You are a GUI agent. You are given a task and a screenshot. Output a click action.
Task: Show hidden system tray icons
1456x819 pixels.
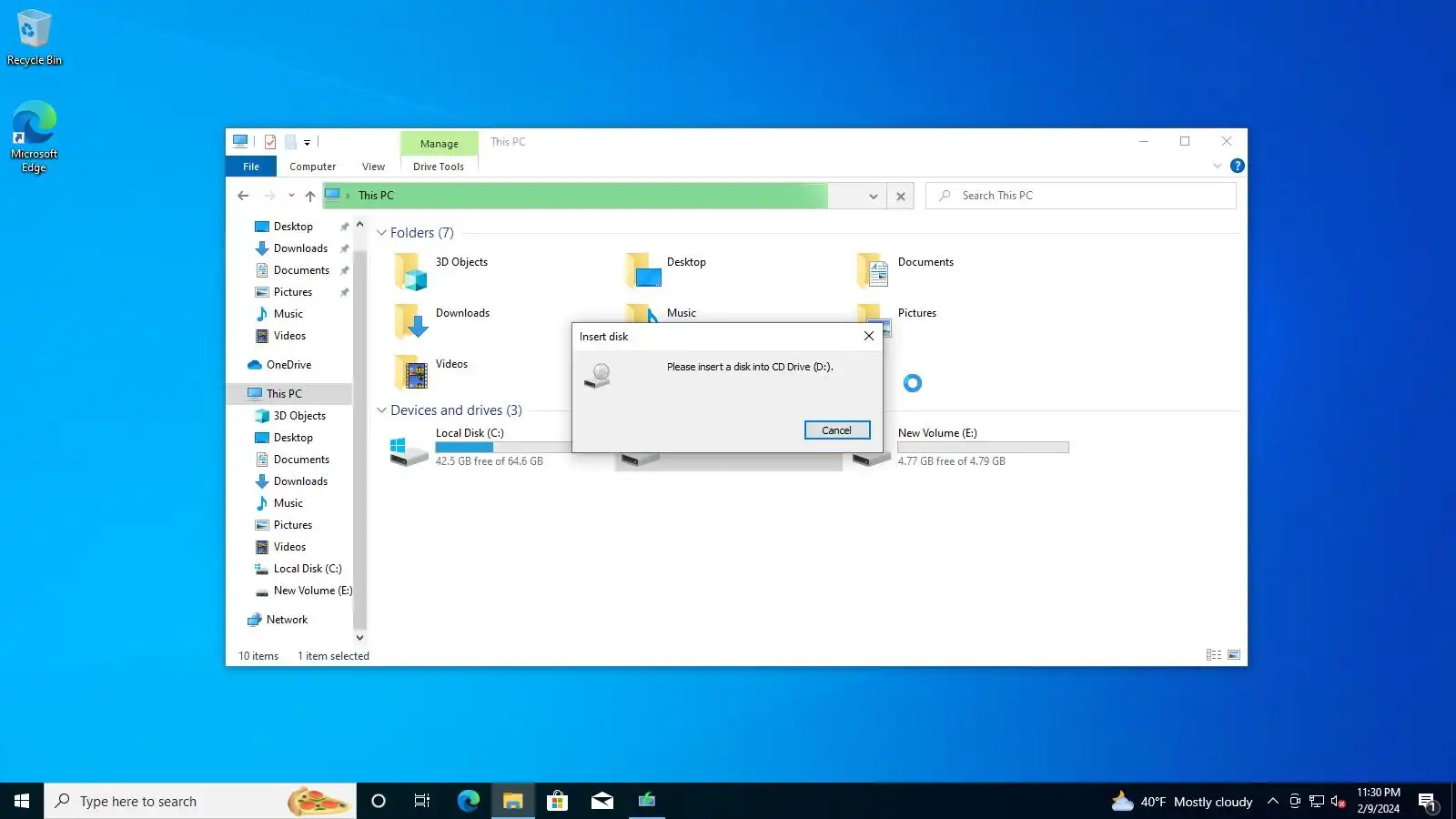[1273, 801]
